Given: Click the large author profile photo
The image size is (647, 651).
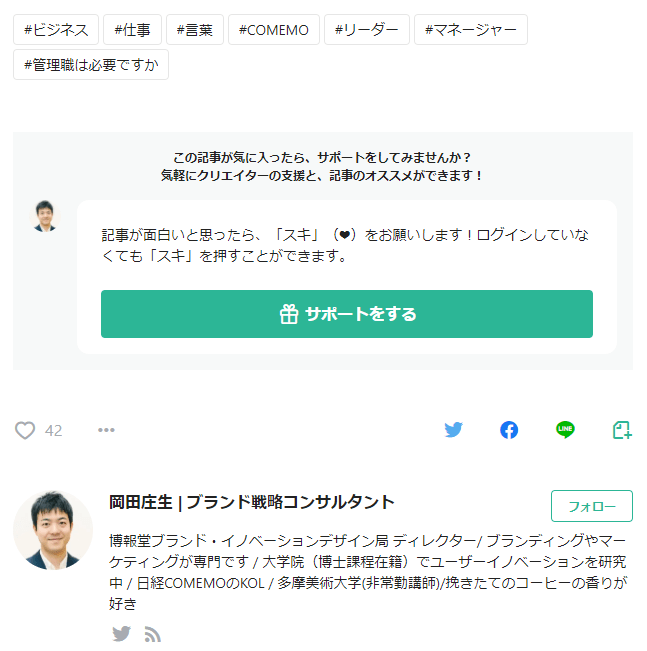Looking at the screenshot, I should coord(53,530).
